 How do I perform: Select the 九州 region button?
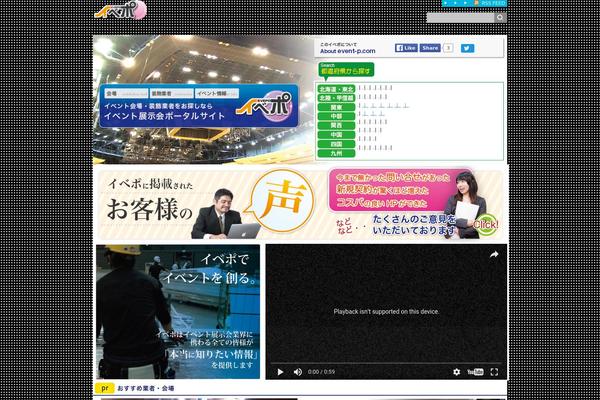pyautogui.click(x=336, y=153)
